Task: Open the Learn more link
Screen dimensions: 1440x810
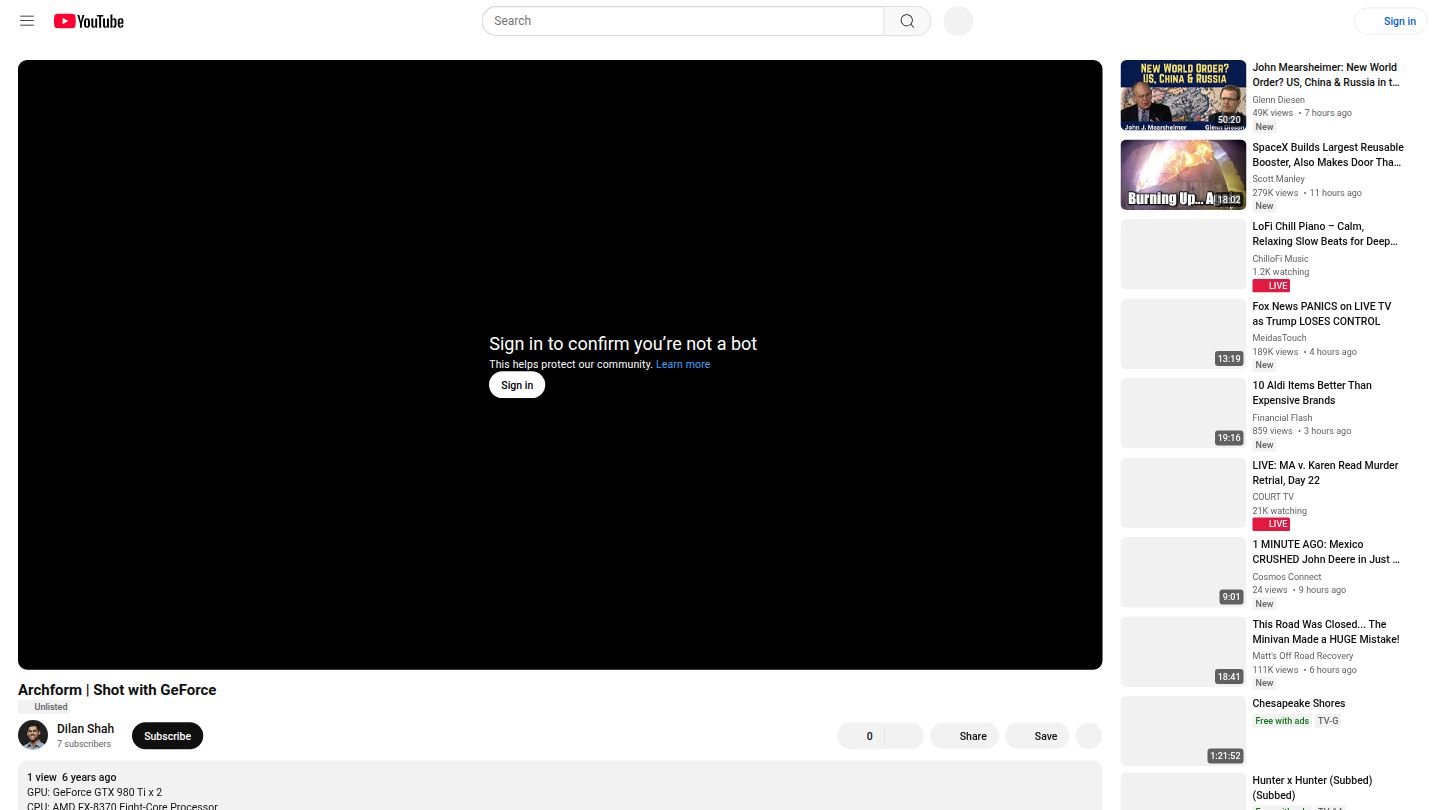Action: click(x=683, y=365)
